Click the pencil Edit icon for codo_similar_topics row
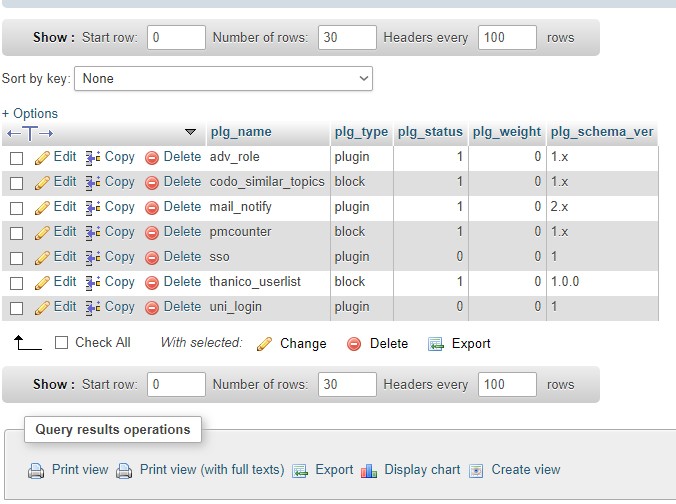676x504 pixels. pos(42,183)
